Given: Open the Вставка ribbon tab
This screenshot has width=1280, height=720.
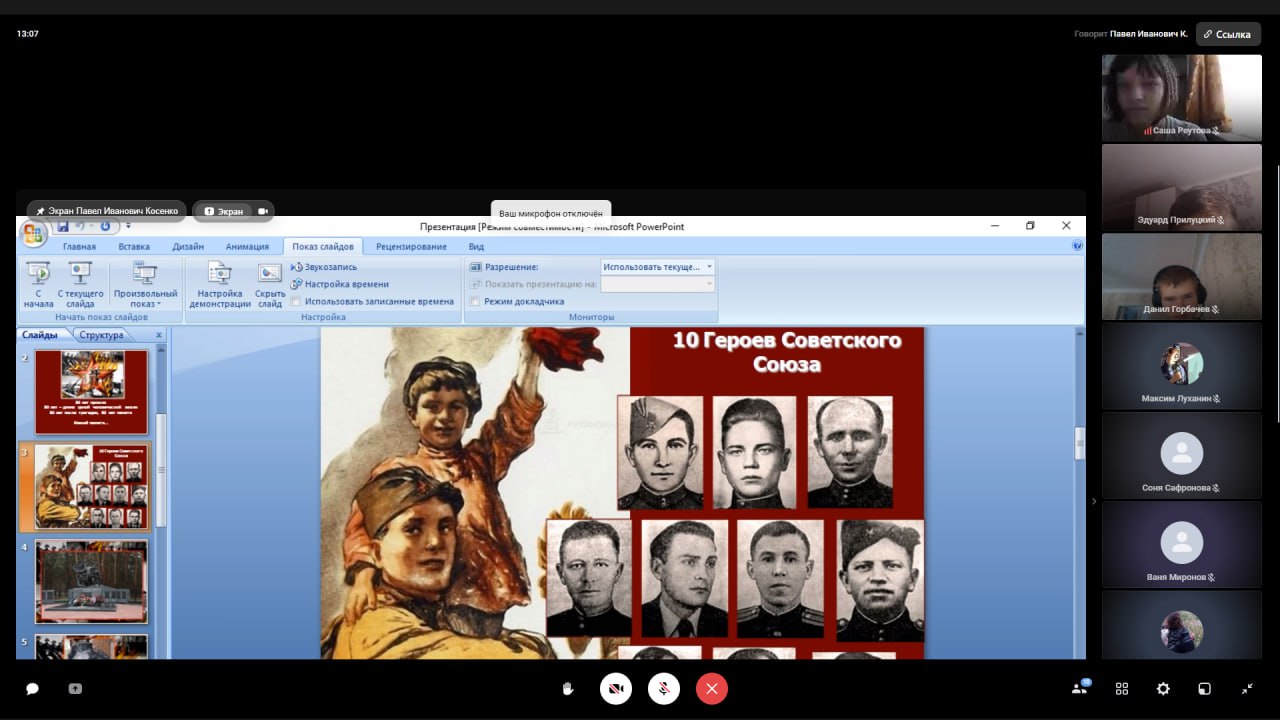Looking at the screenshot, I should pos(134,246).
